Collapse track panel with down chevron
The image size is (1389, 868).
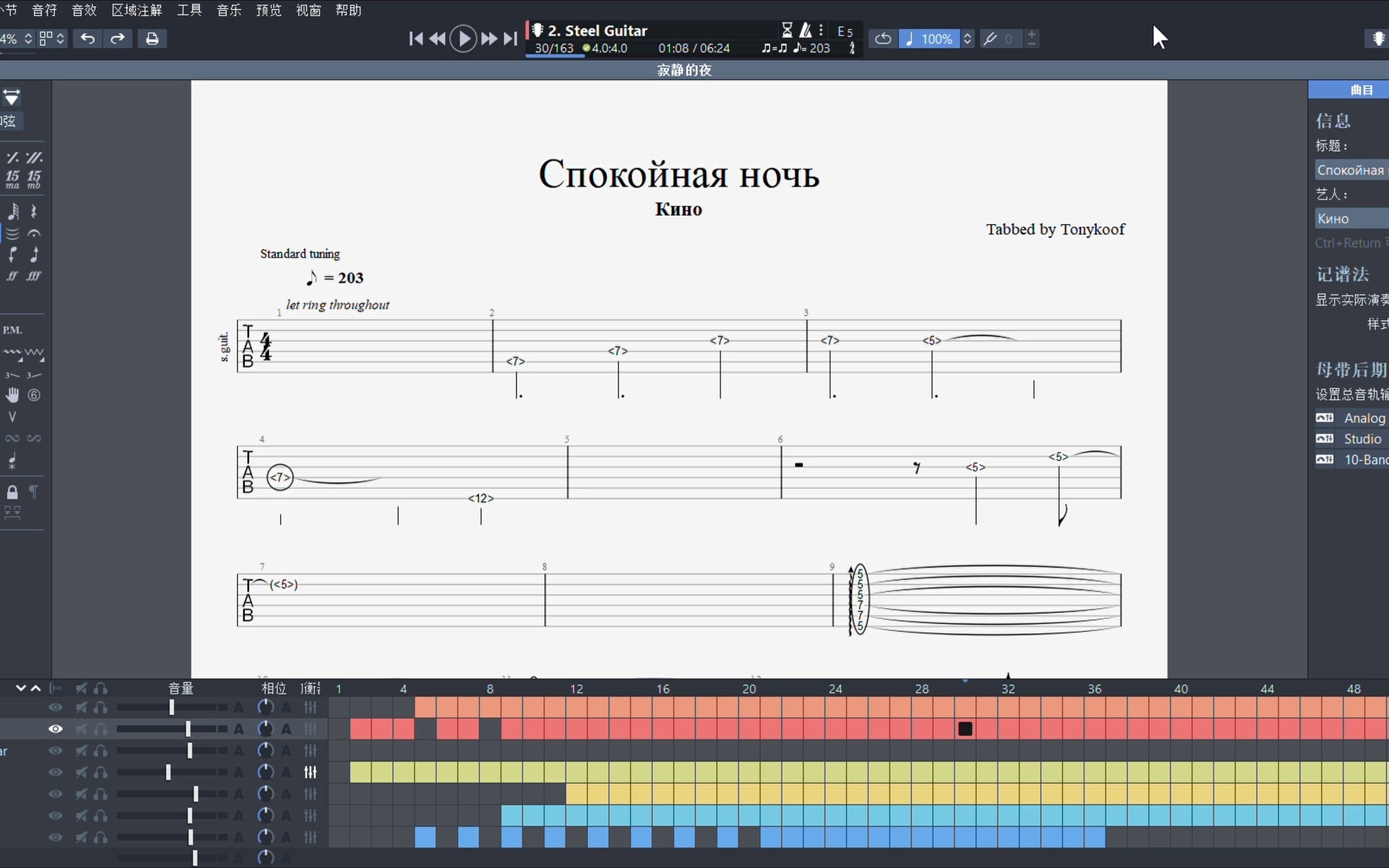[21, 688]
